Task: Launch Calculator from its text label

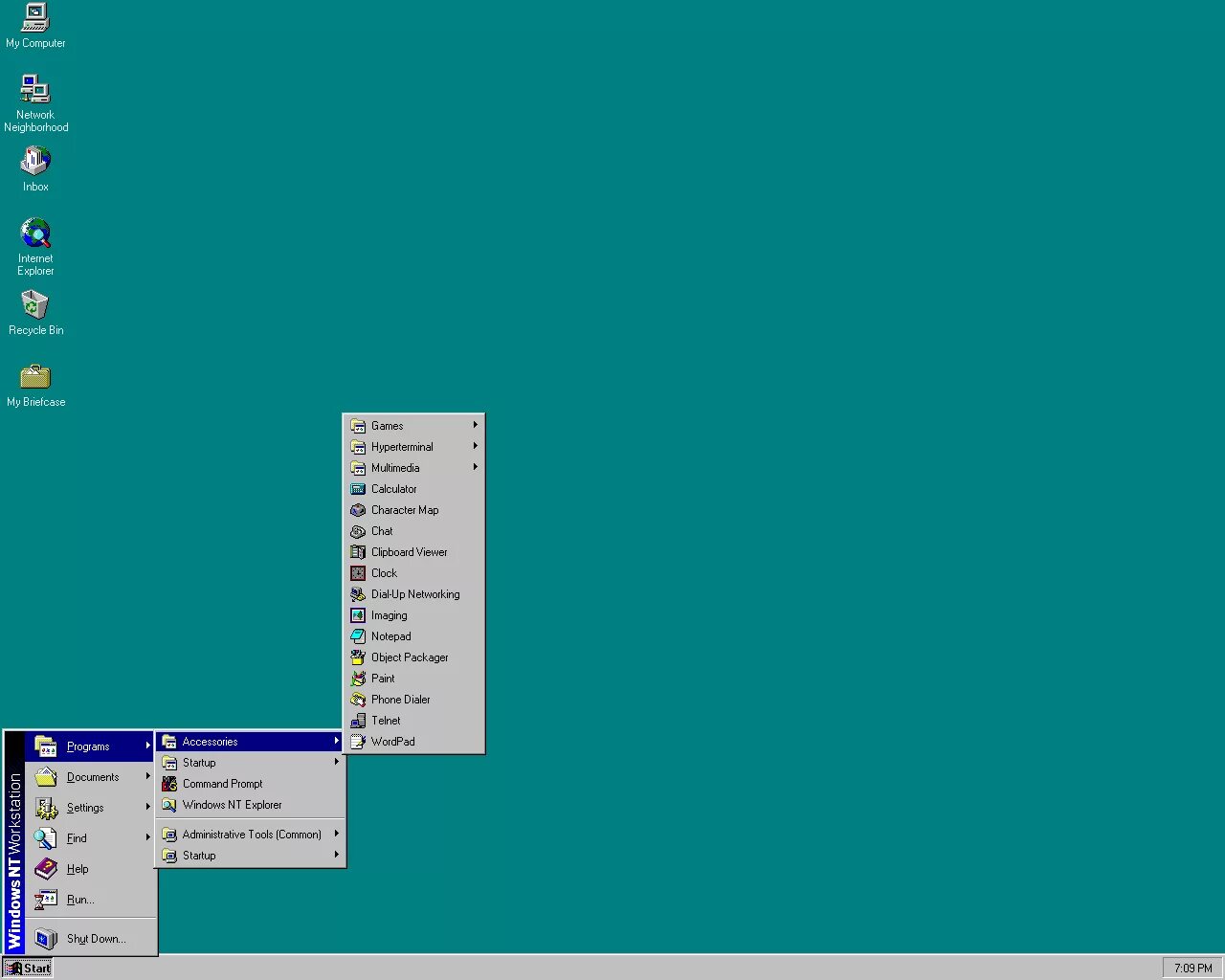Action: click(394, 489)
